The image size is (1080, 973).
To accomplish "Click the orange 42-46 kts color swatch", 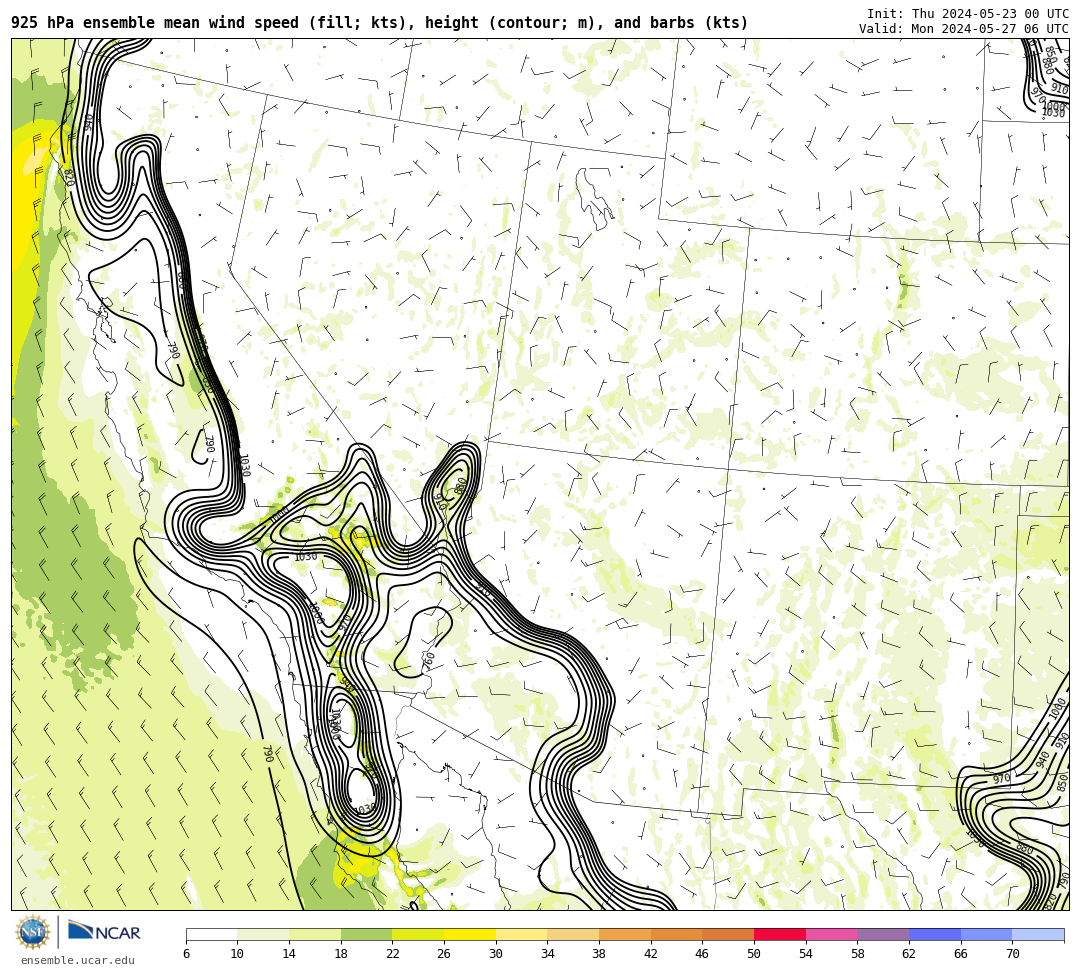I will click(676, 934).
